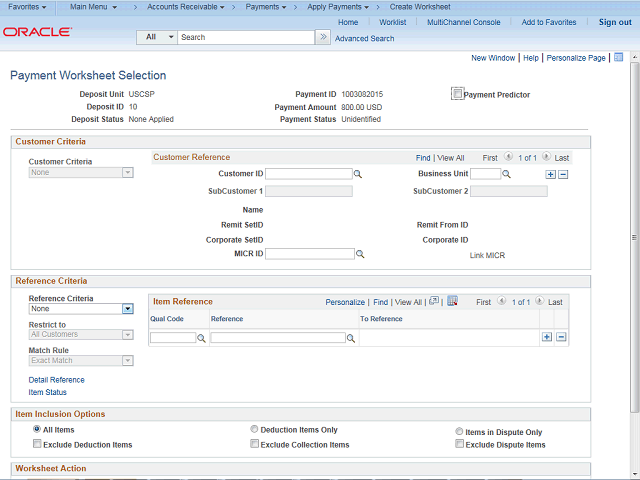Image resolution: width=640 pixels, height=480 pixels.
Task: Click the Customer ID lookup magnifier icon
Action: (358, 174)
